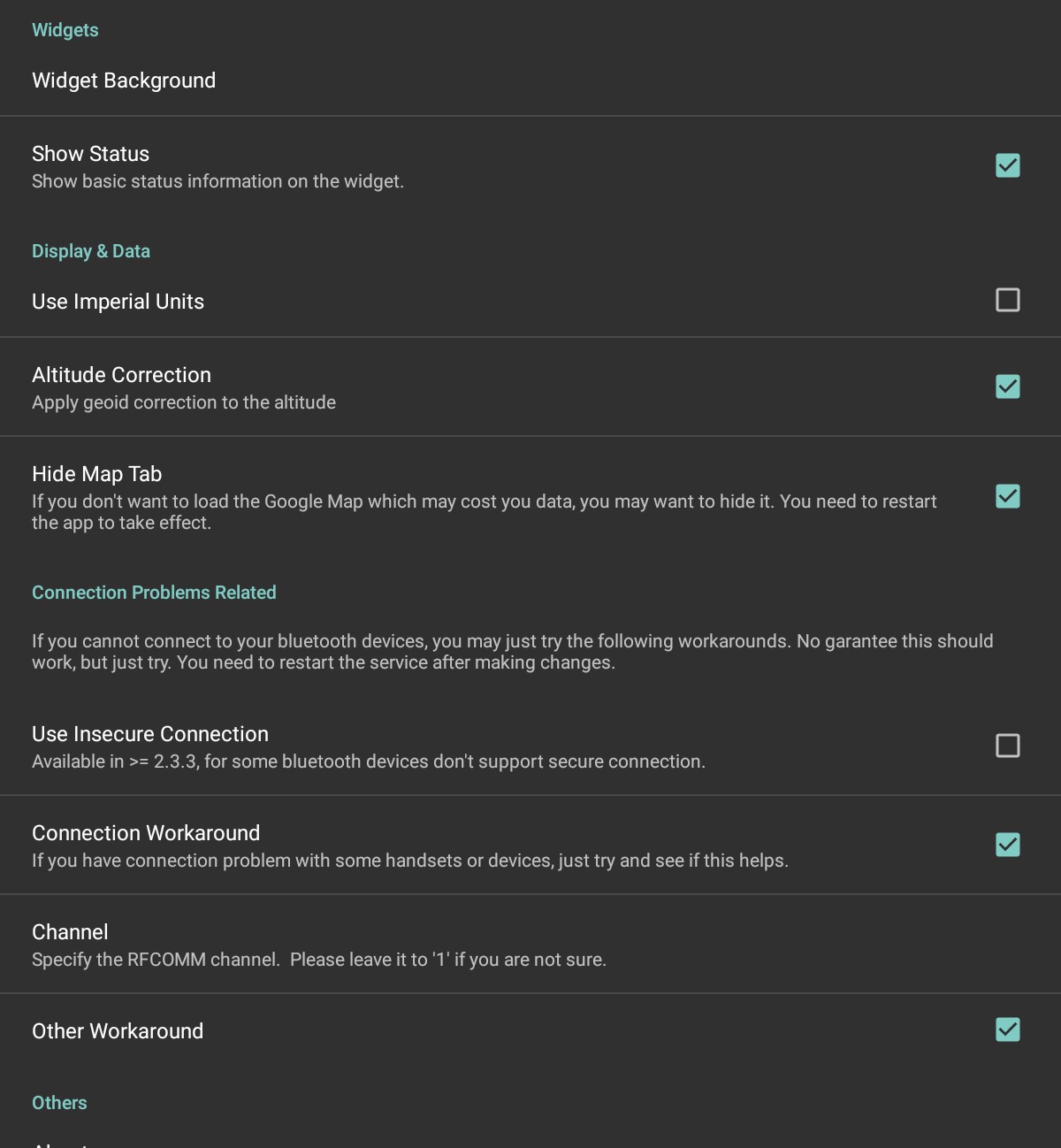Click the Google Map data usage description
Image resolution: width=1061 pixels, height=1148 pixels.
[484, 512]
